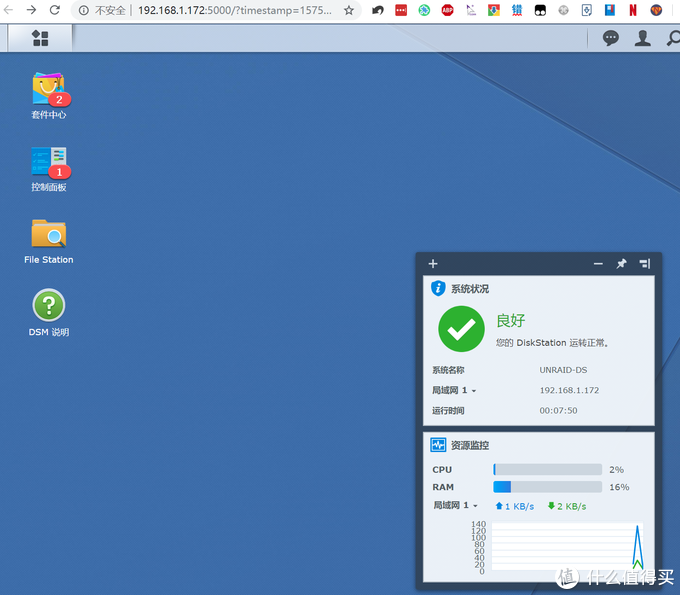Image resolution: width=680 pixels, height=595 pixels.
Task: Click system name value UNRAID-DS
Action: [563, 370]
